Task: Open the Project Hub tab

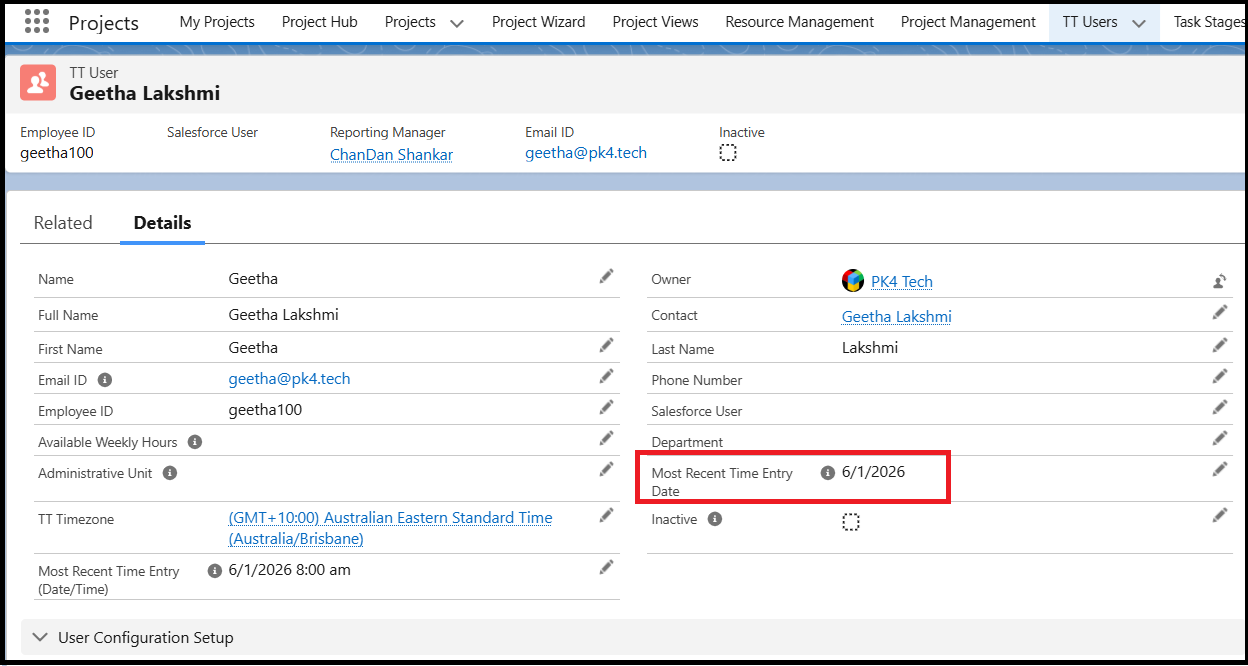Action: tap(320, 22)
